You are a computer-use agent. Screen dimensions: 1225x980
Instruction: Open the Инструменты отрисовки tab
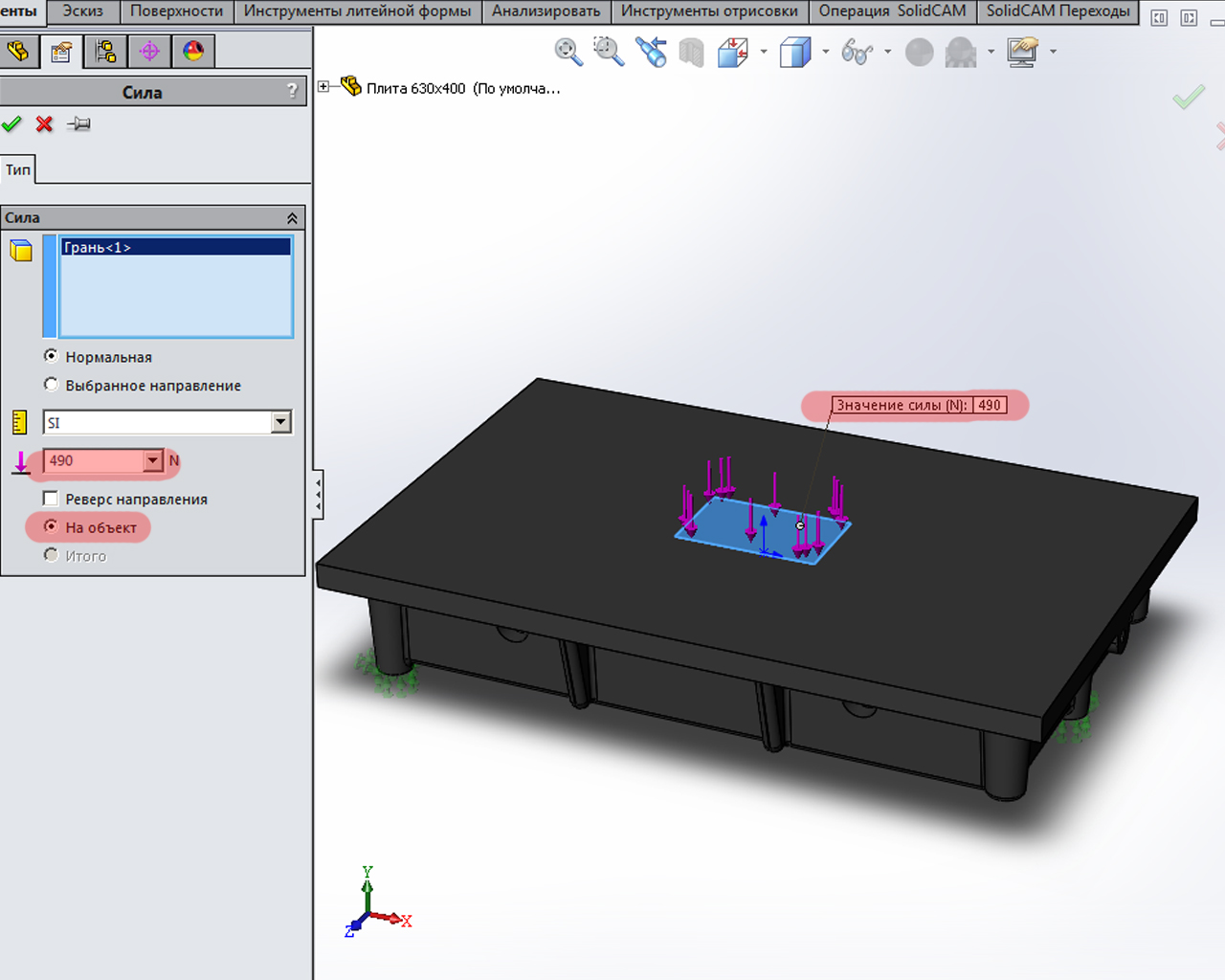tap(709, 11)
